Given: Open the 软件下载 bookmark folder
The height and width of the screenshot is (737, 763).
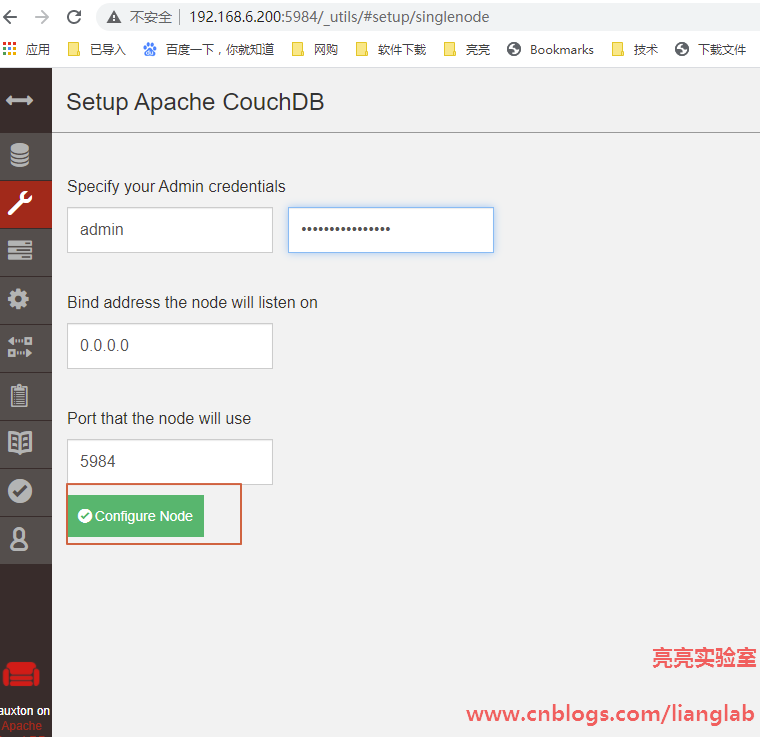Looking at the screenshot, I should (x=391, y=49).
